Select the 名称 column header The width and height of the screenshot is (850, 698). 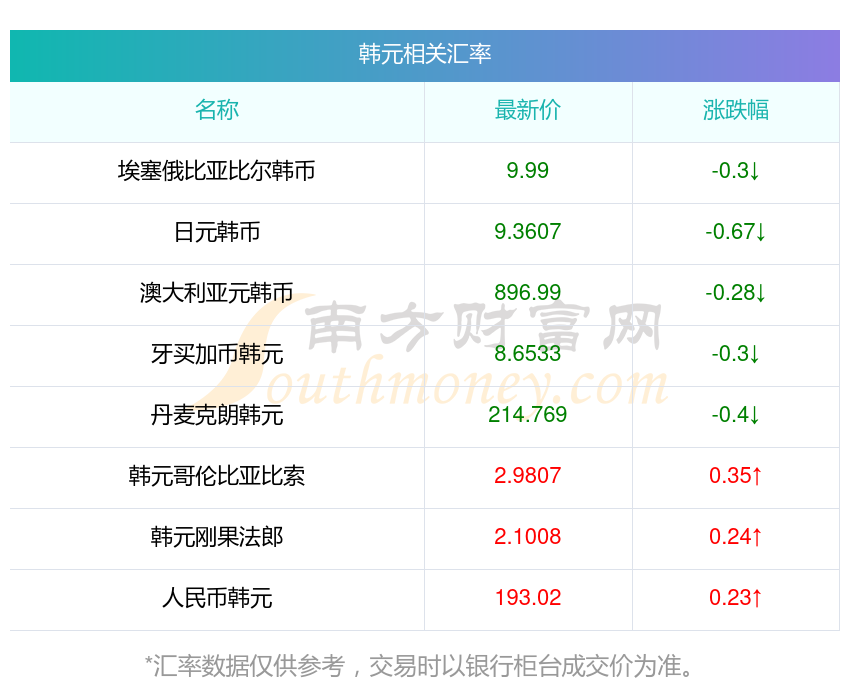(x=217, y=110)
